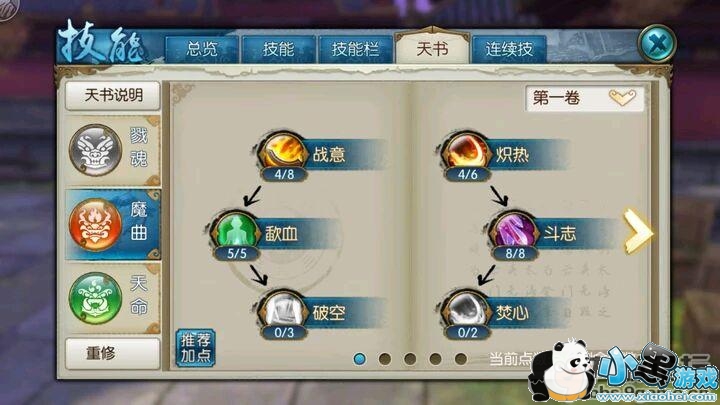The height and width of the screenshot is (405, 720).
Task: Select the purple 斗志 skill icon
Action: coord(513,231)
